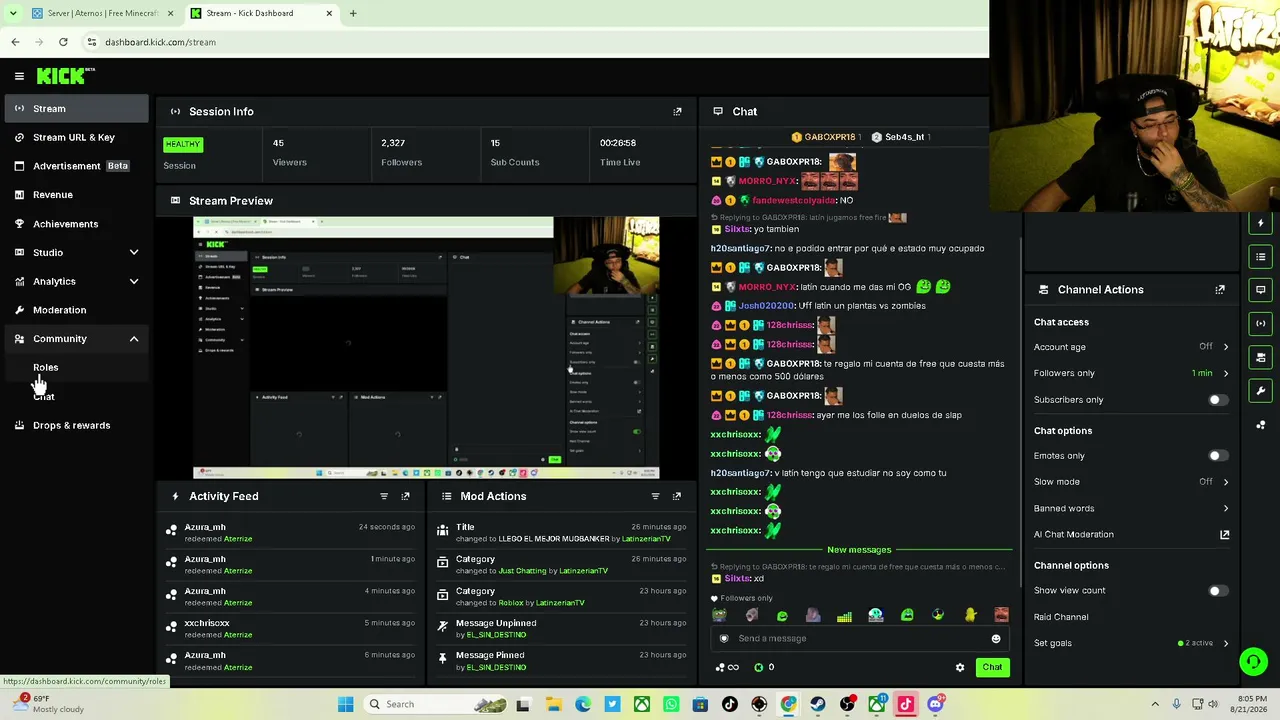Filter the Mod Actions list
1280x720 pixels.
[x=655, y=496]
